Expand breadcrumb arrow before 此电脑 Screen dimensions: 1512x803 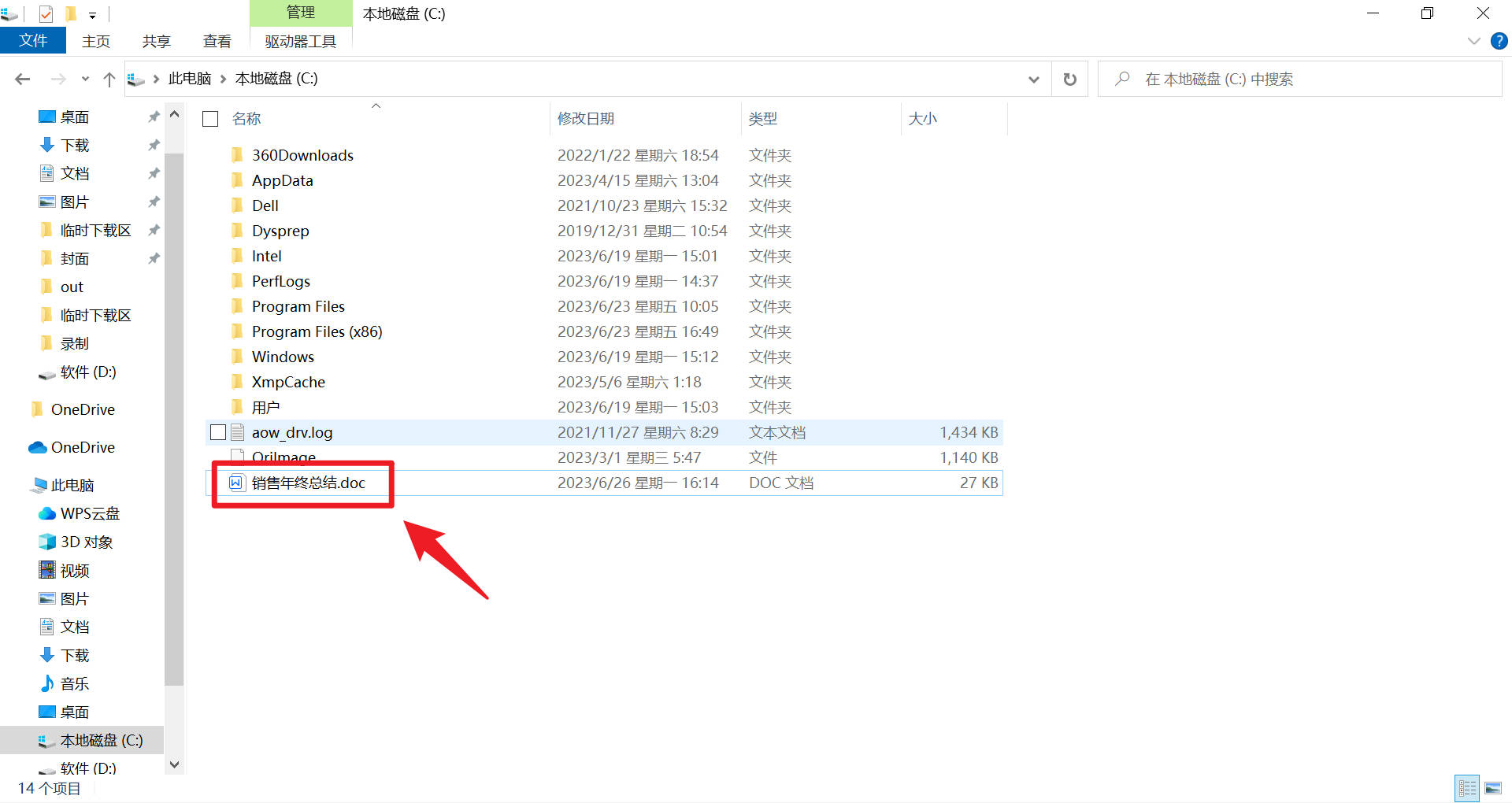point(156,79)
